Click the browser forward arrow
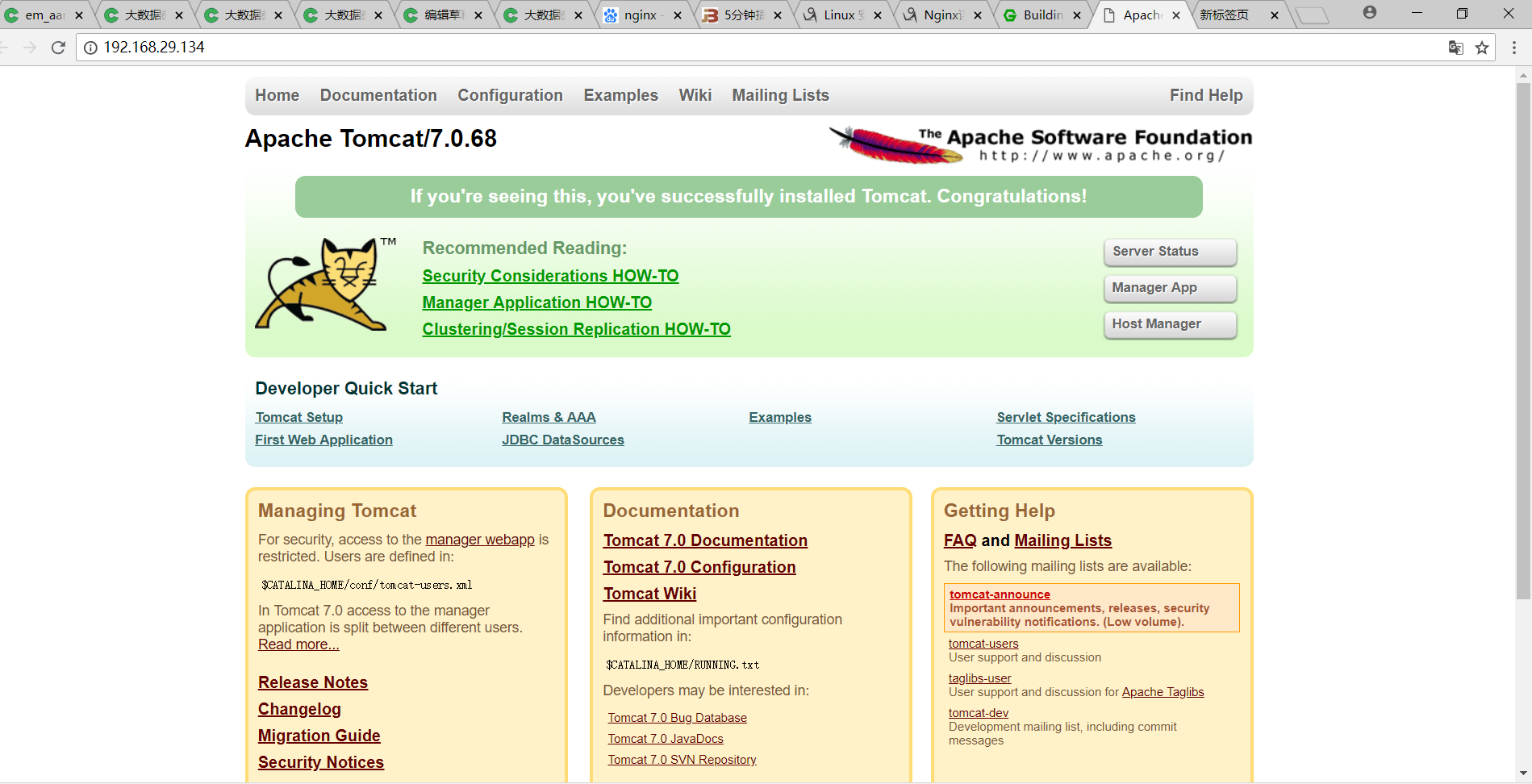Image resolution: width=1532 pixels, height=784 pixels. (30, 48)
